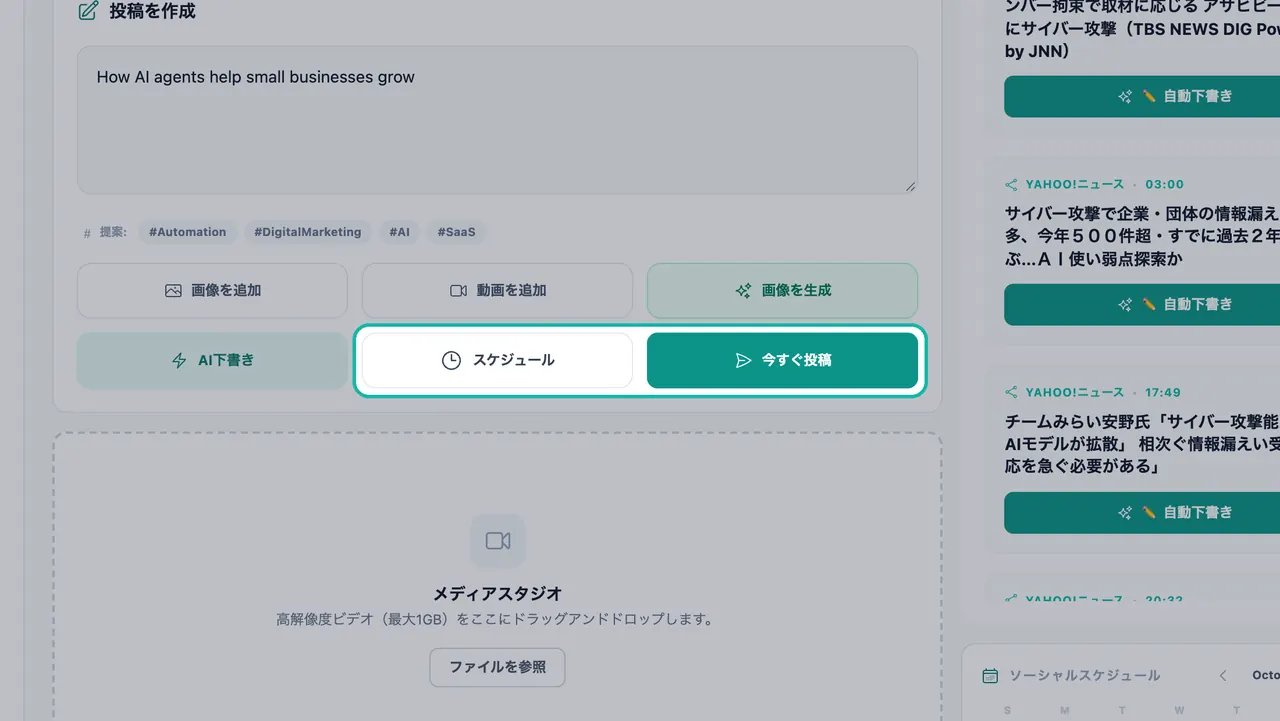
Task: Generate an image with 画像を生成
Action: [x=782, y=291]
